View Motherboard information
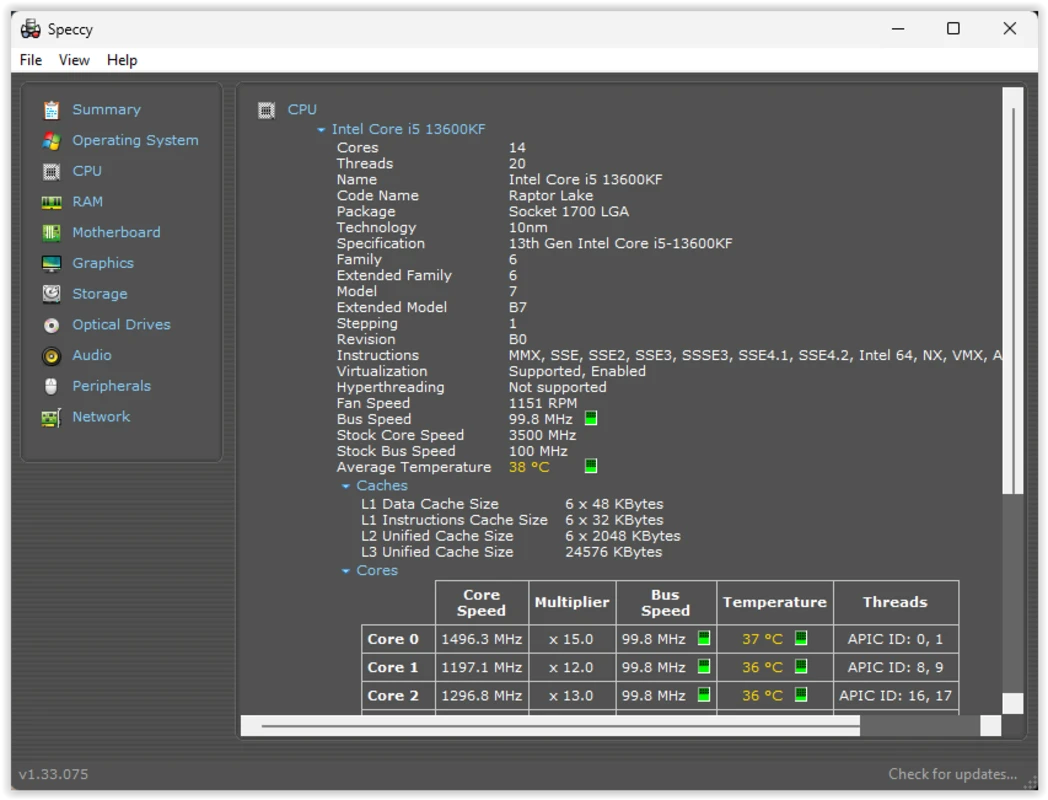 coord(117,232)
